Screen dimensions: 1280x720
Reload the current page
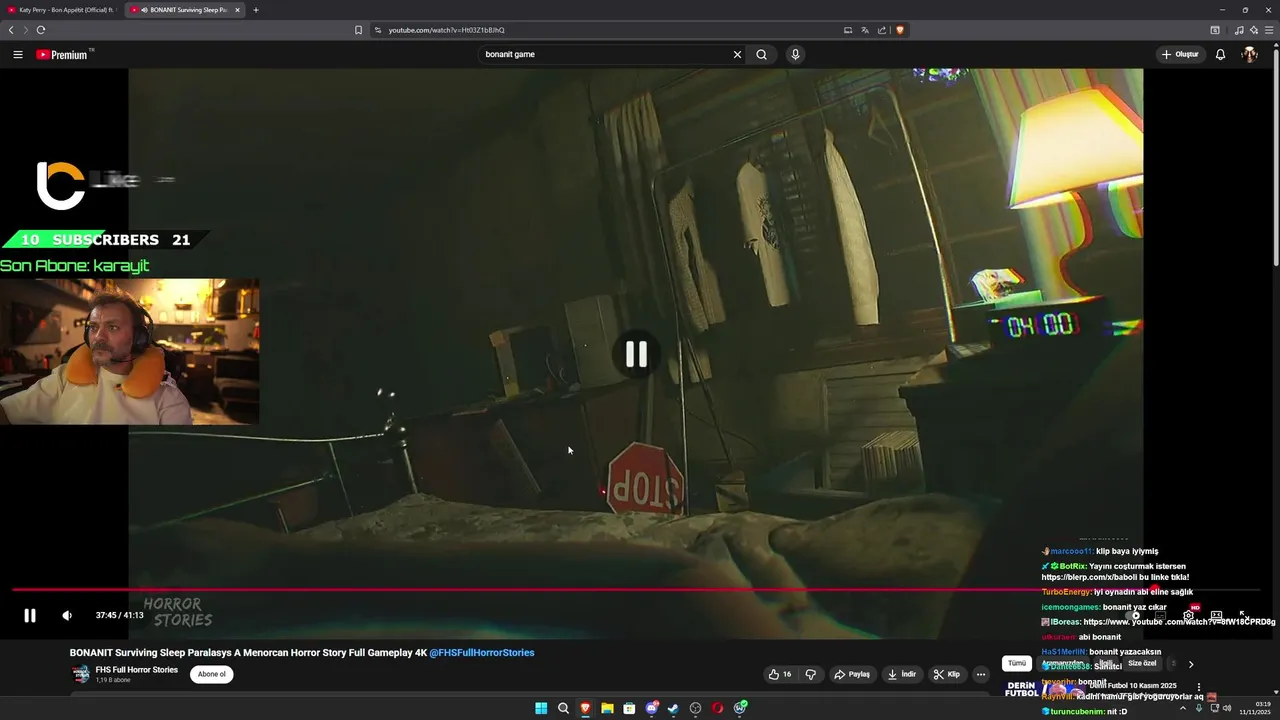pos(41,30)
